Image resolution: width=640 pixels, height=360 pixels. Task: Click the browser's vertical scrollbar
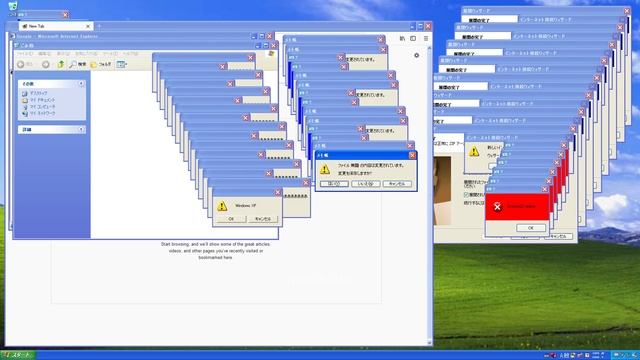coord(429,195)
